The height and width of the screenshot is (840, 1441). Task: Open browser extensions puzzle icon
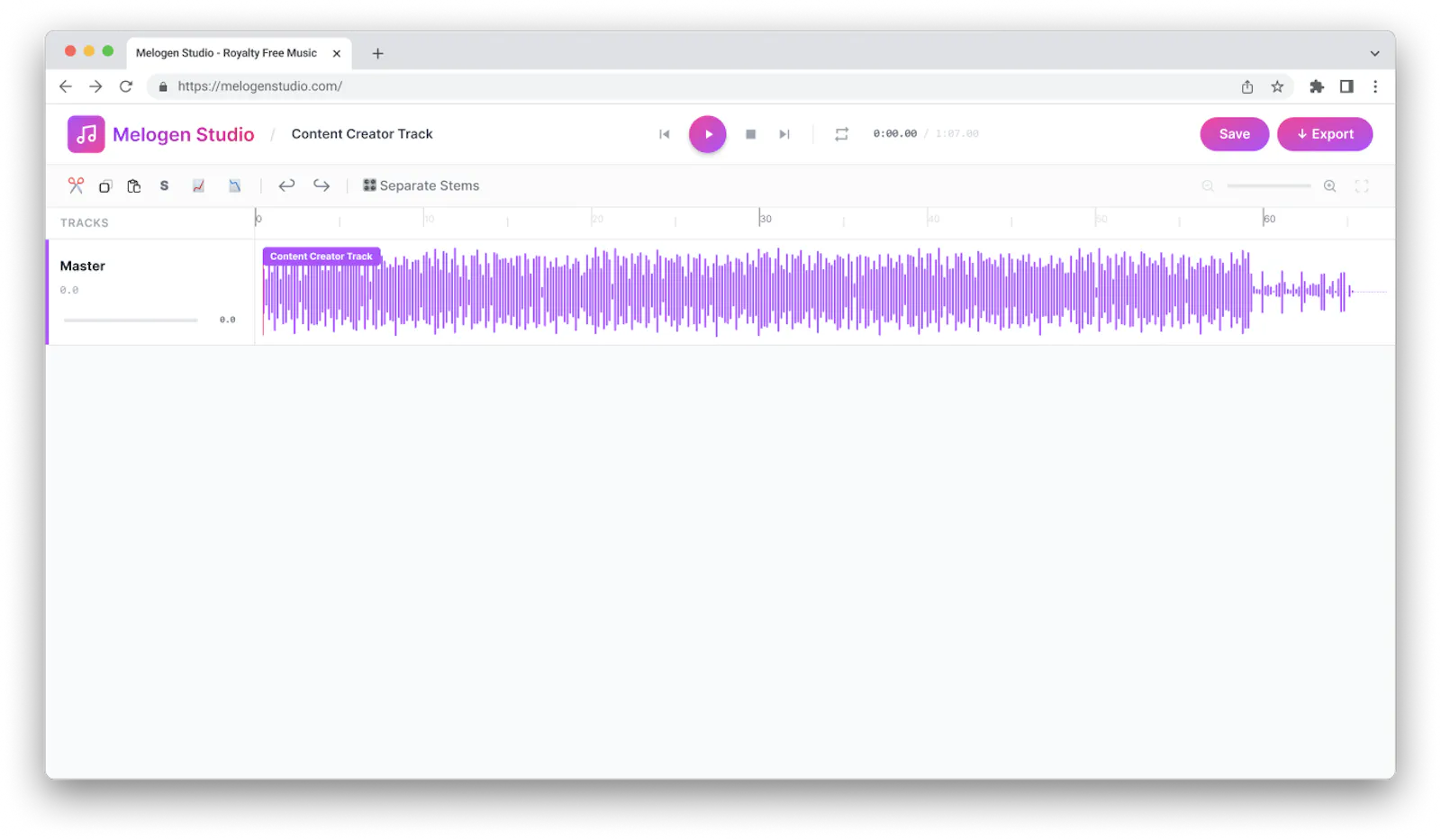pos(1317,86)
